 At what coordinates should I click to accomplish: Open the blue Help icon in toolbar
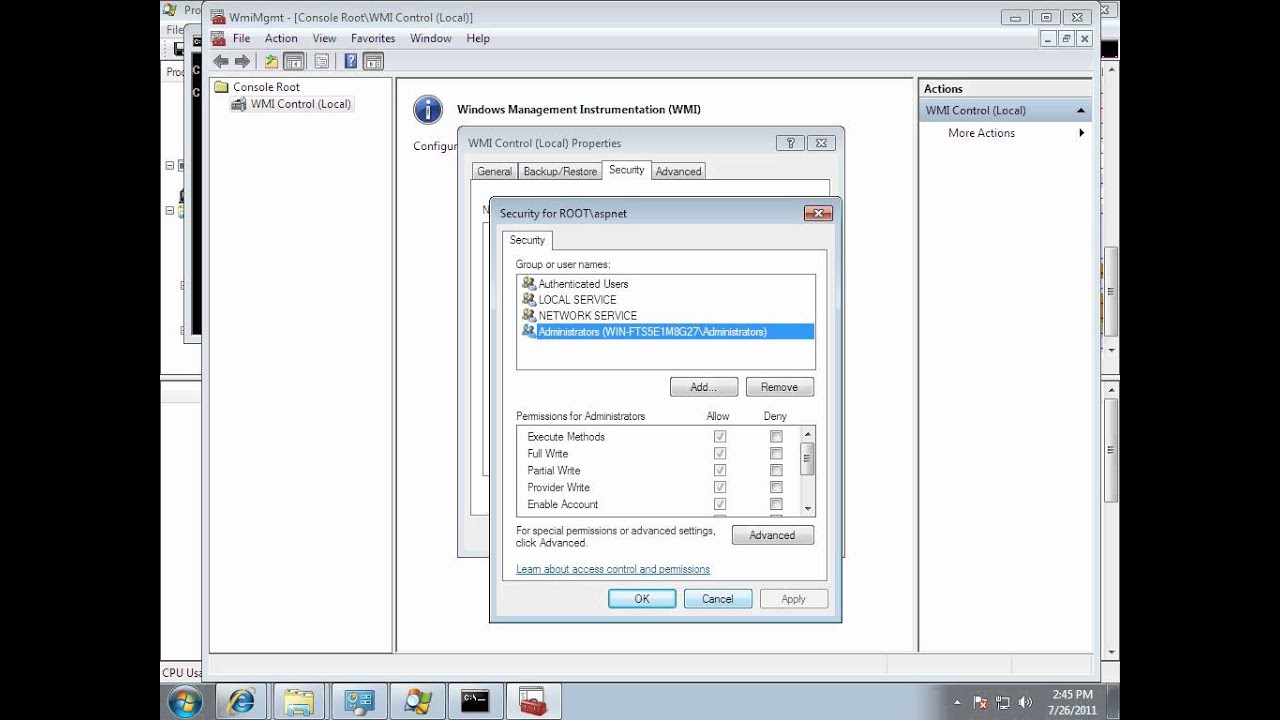coord(351,61)
